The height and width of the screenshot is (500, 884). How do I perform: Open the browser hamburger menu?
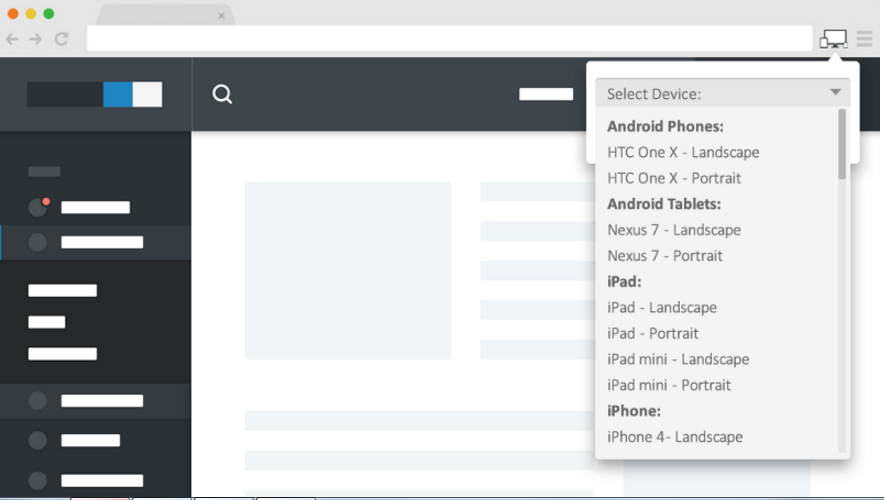click(x=864, y=38)
